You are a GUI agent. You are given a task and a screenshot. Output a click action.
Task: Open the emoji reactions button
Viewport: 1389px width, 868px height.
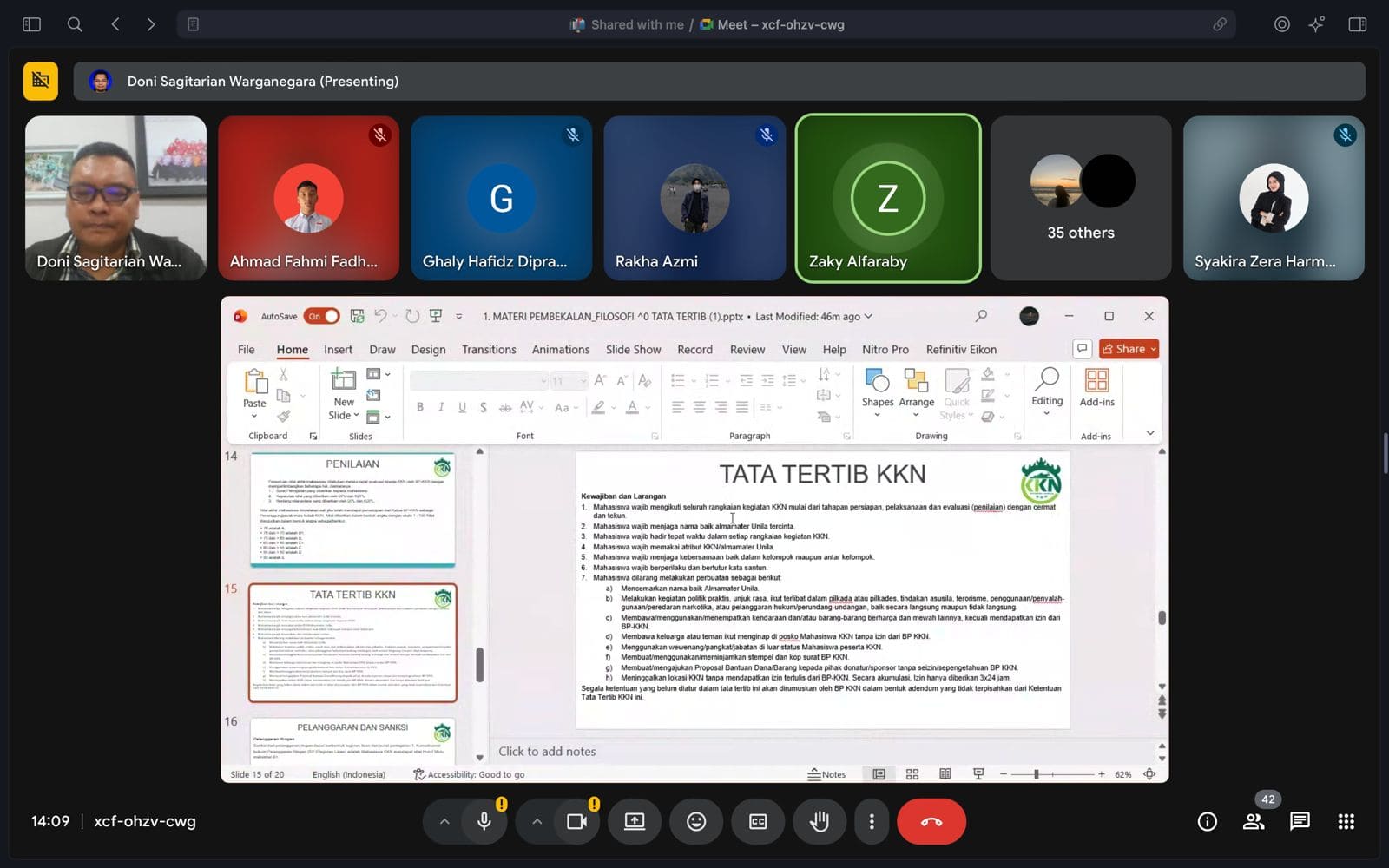click(x=696, y=821)
